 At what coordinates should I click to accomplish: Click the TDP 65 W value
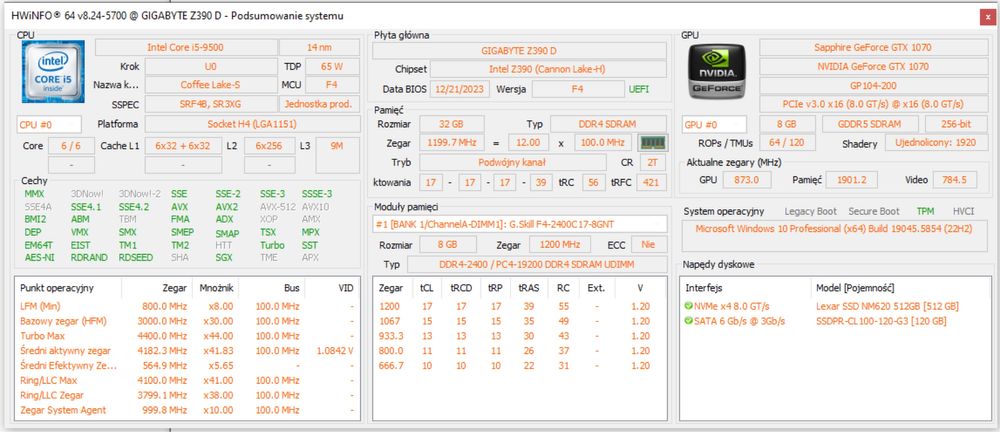(x=332, y=66)
